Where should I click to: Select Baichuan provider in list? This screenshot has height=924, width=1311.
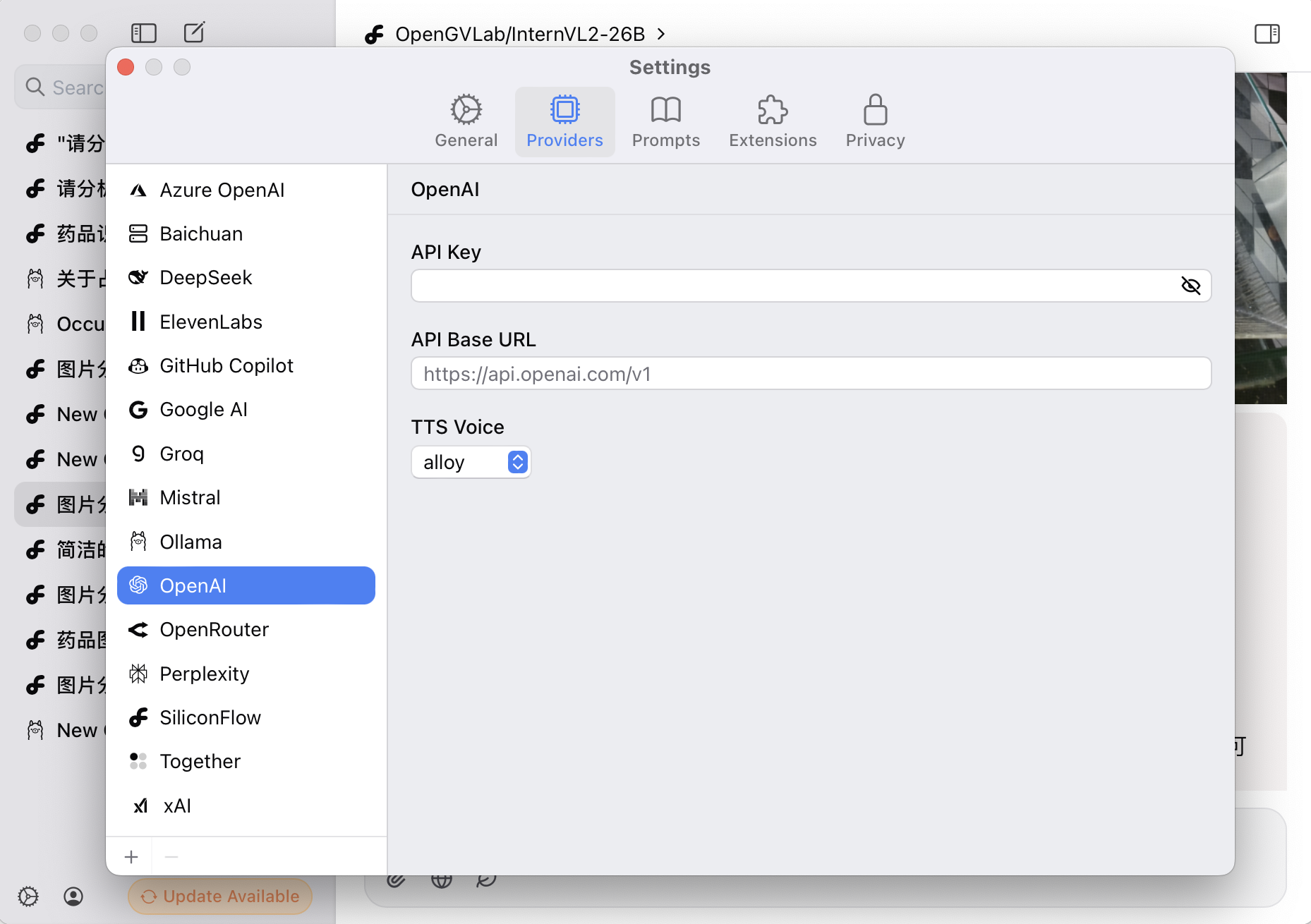tap(246, 233)
